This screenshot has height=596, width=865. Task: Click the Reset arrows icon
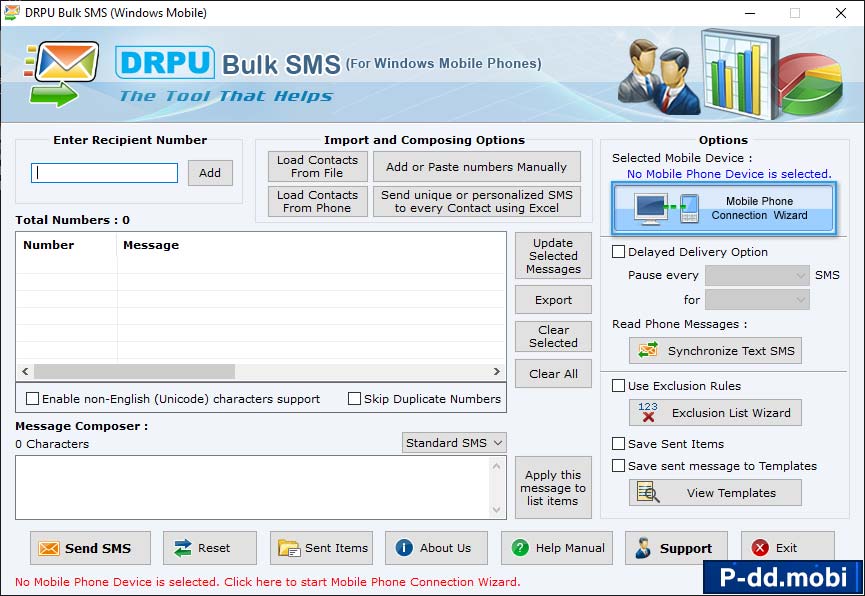click(183, 548)
